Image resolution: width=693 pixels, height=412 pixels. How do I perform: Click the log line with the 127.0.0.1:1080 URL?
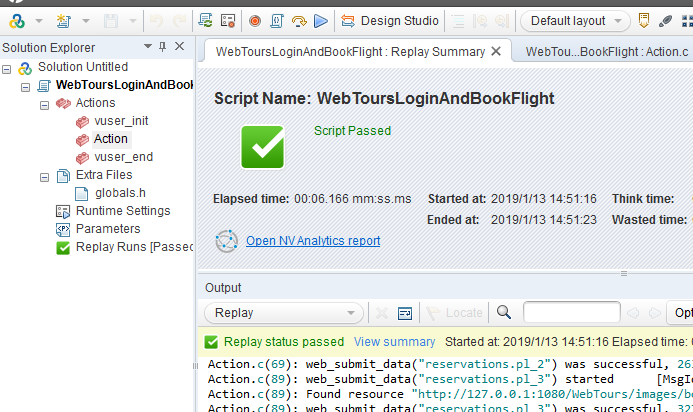[x=450, y=394]
